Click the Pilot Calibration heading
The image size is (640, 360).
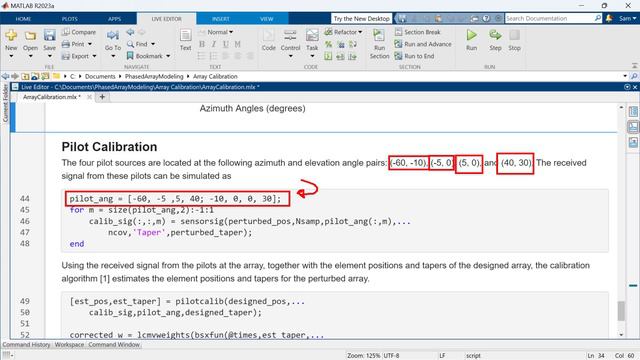coord(109,147)
